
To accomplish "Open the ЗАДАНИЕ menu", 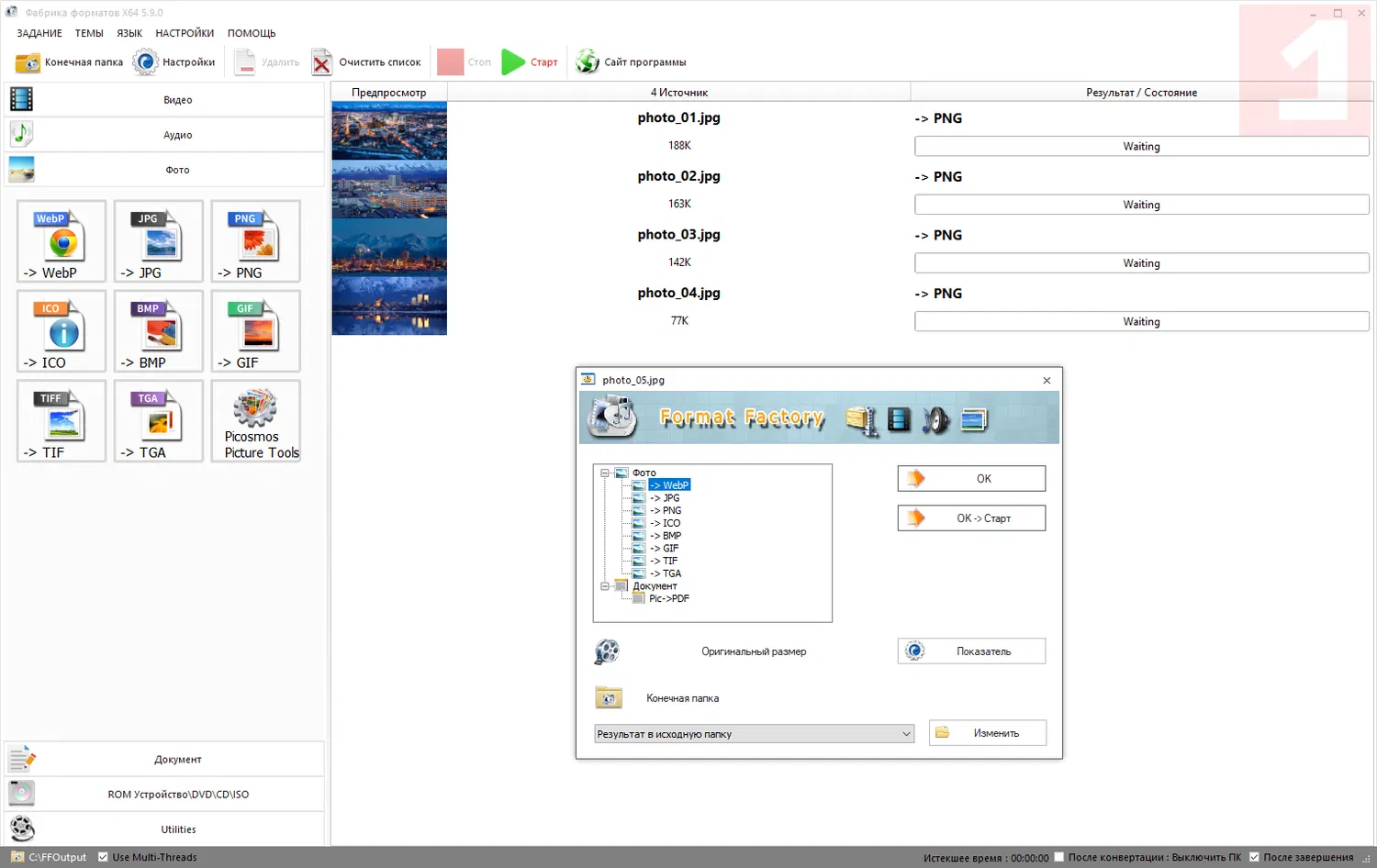I will tap(39, 33).
